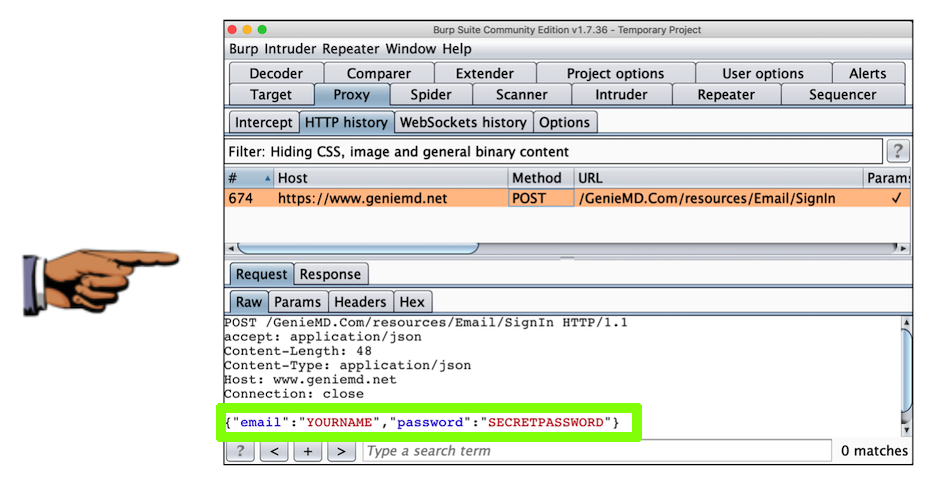This screenshot has height=488, width=932.
Task: Click the filter help question mark button
Action: 898,151
